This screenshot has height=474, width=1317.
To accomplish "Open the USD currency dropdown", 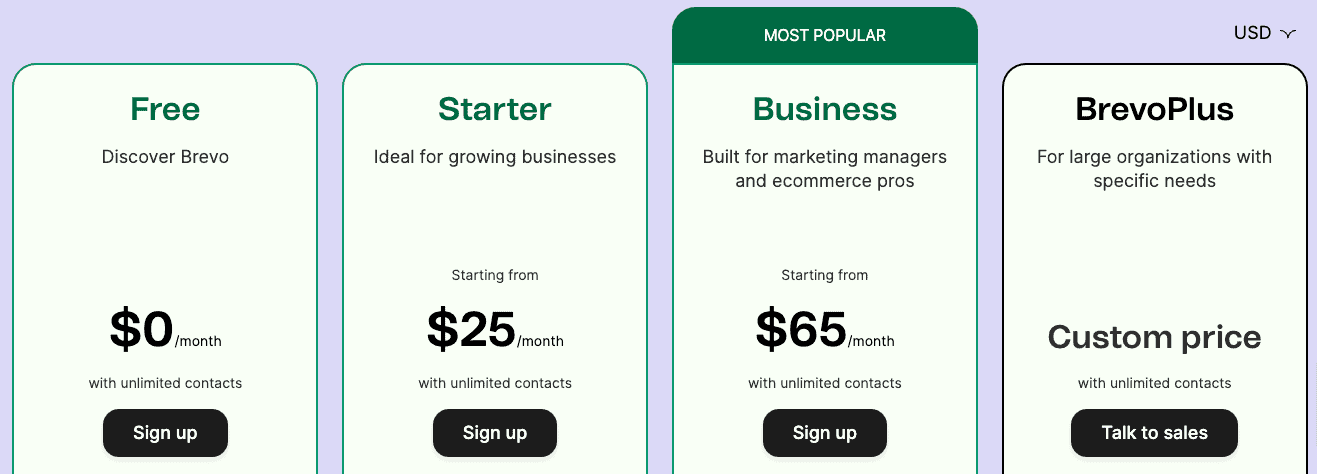I will tap(1264, 33).
